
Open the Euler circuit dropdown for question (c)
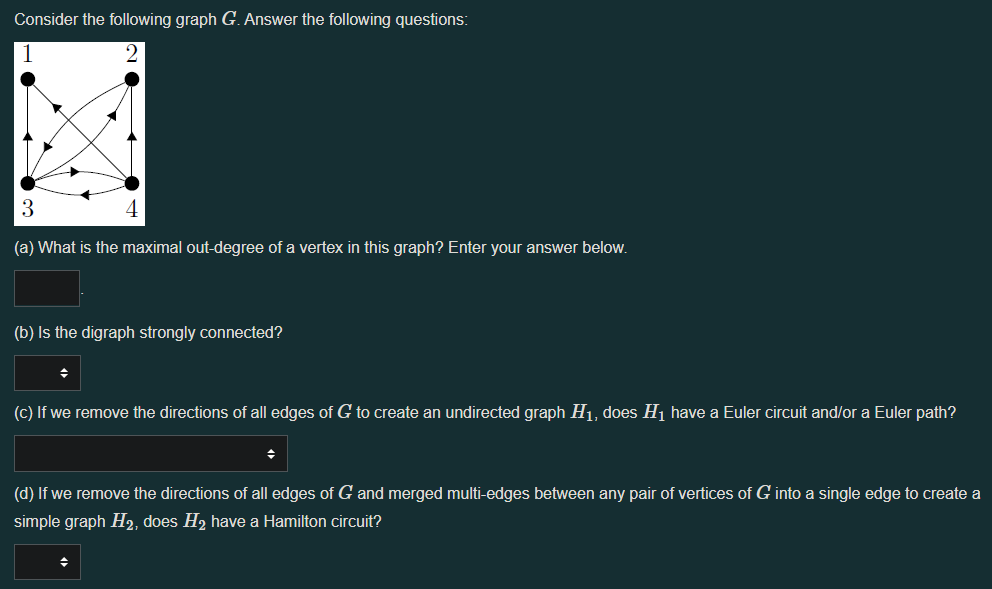150,453
